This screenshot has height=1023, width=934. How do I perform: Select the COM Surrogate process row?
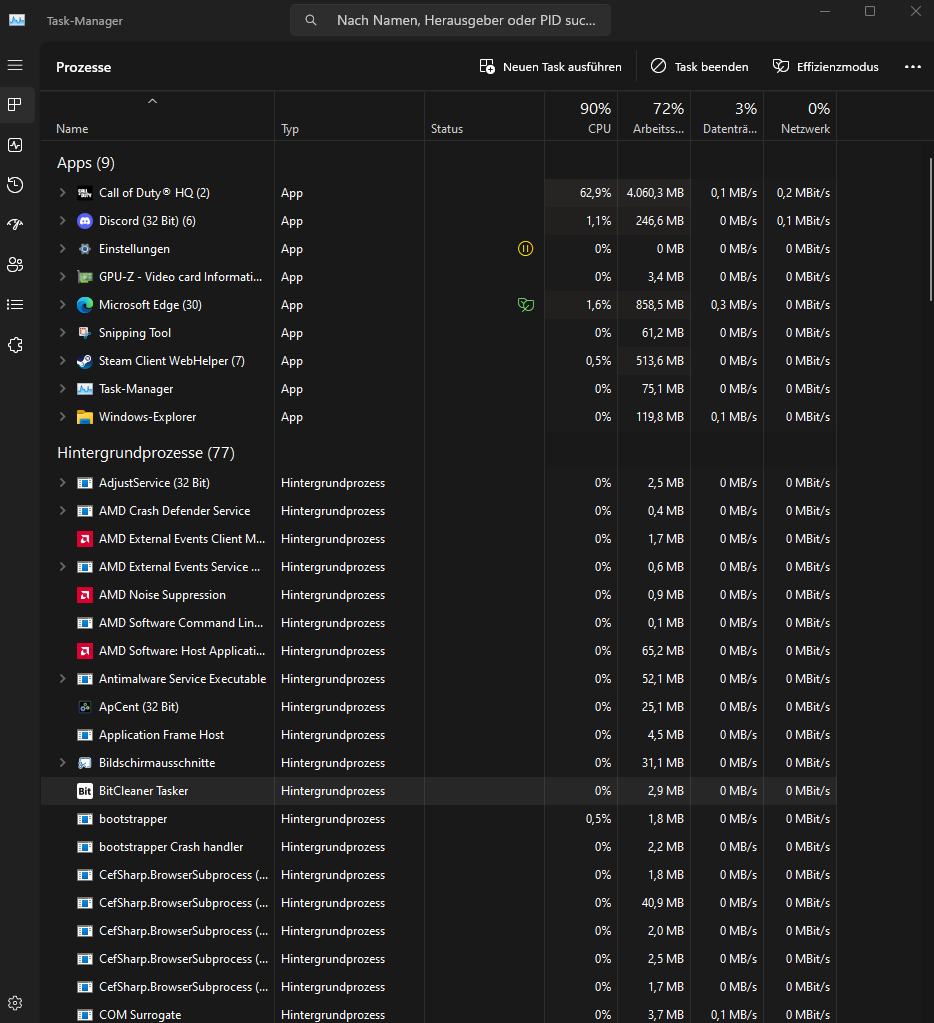pyautogui.click(x=438, y=1015)
